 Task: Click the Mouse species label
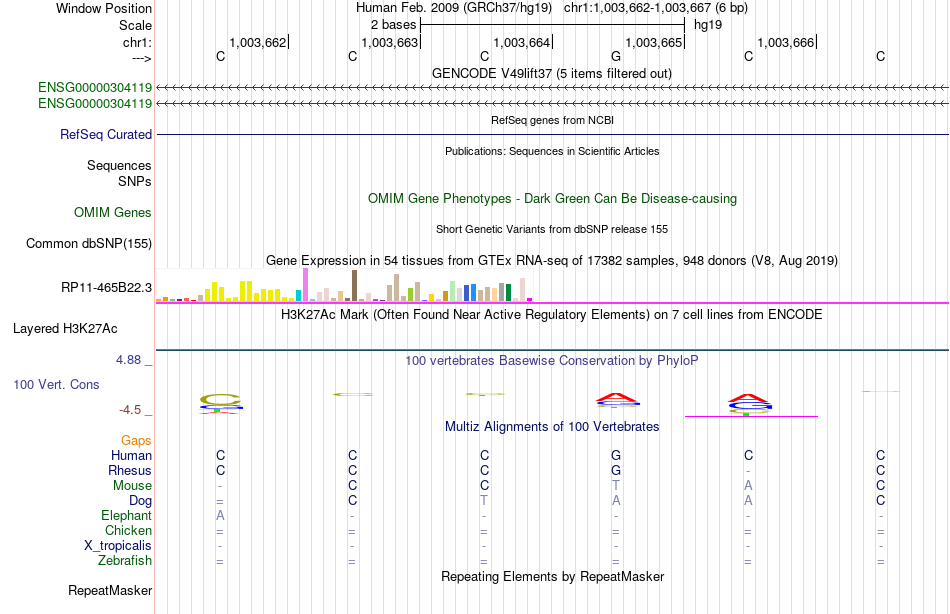[x=132, y=486]
